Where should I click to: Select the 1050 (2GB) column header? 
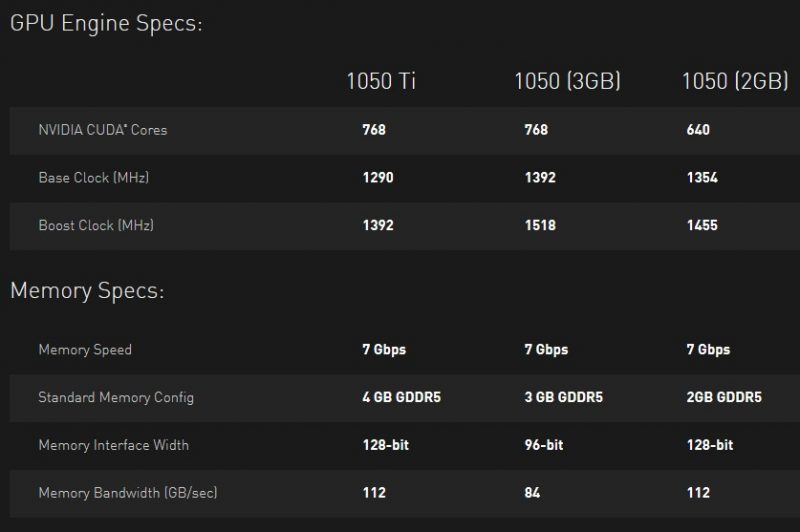[x=735, y=82]
